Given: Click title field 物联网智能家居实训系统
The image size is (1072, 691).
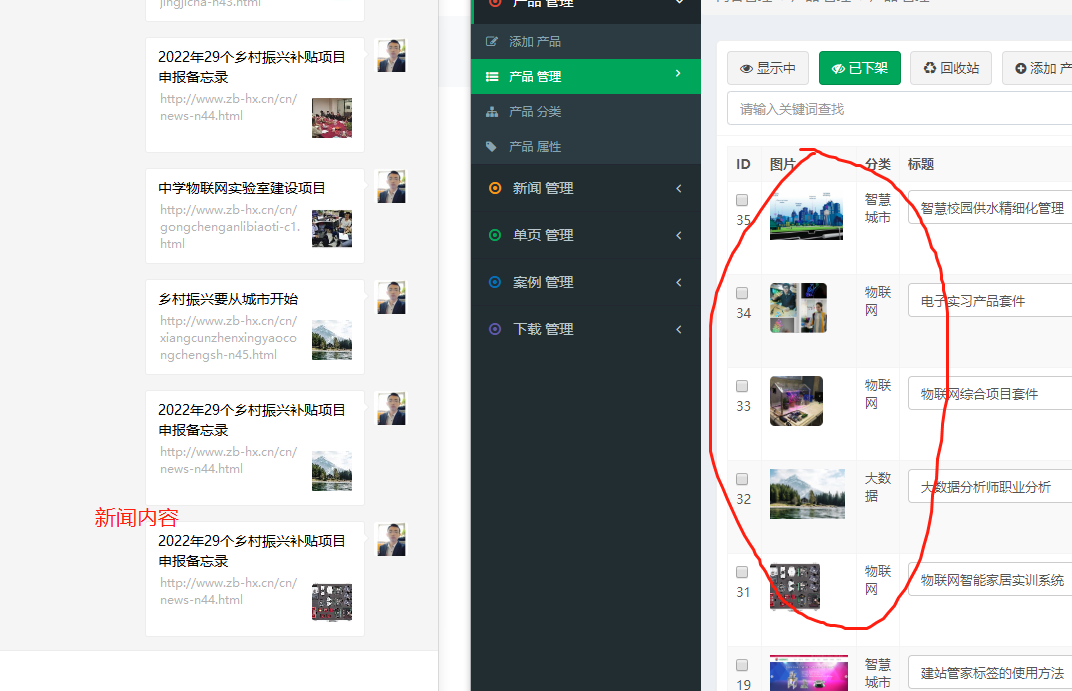Looking at the screenshot, I should [x=990, y=580].
